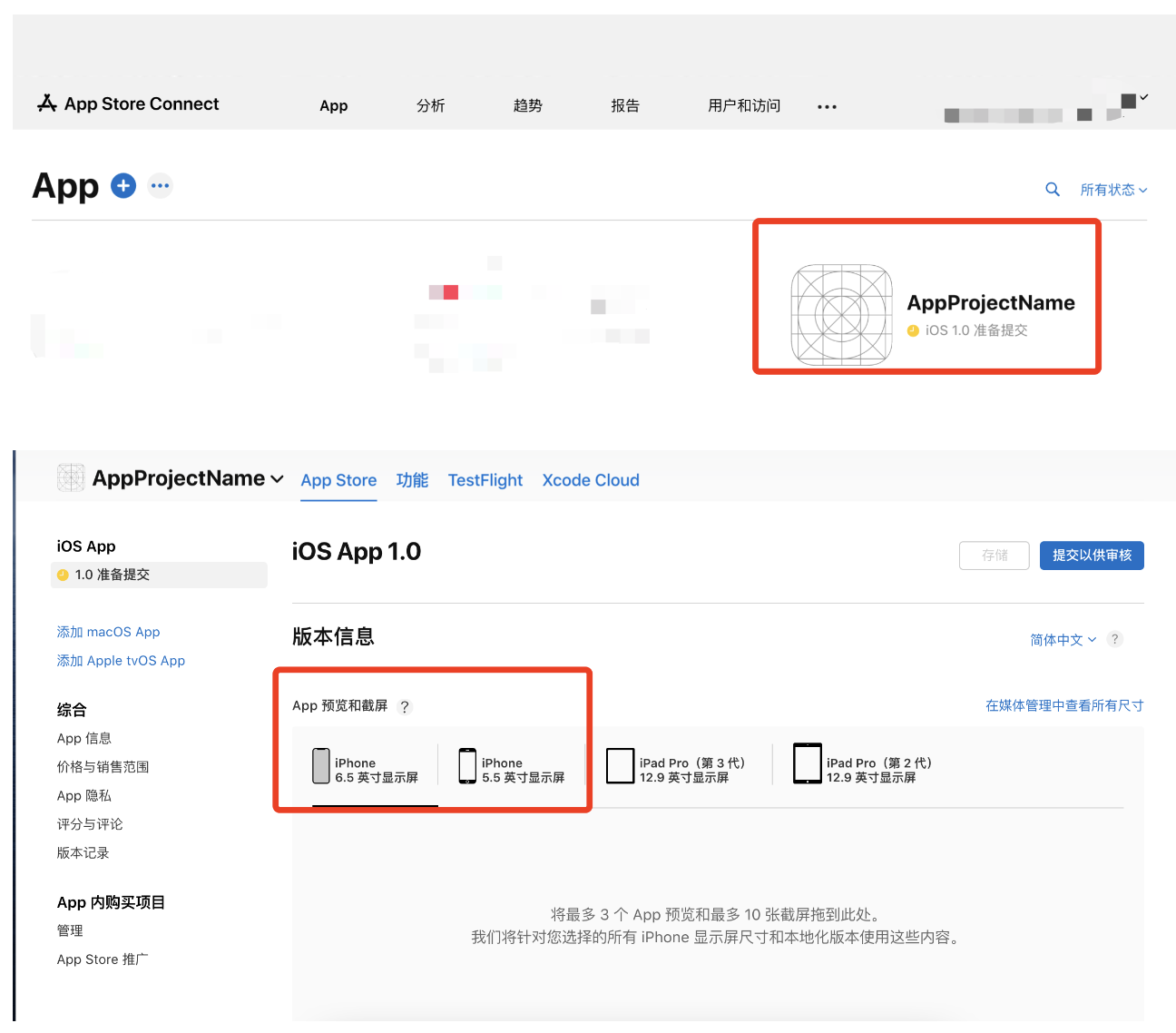Open 评分与评论 in sidebar

(x=90, y=824)
